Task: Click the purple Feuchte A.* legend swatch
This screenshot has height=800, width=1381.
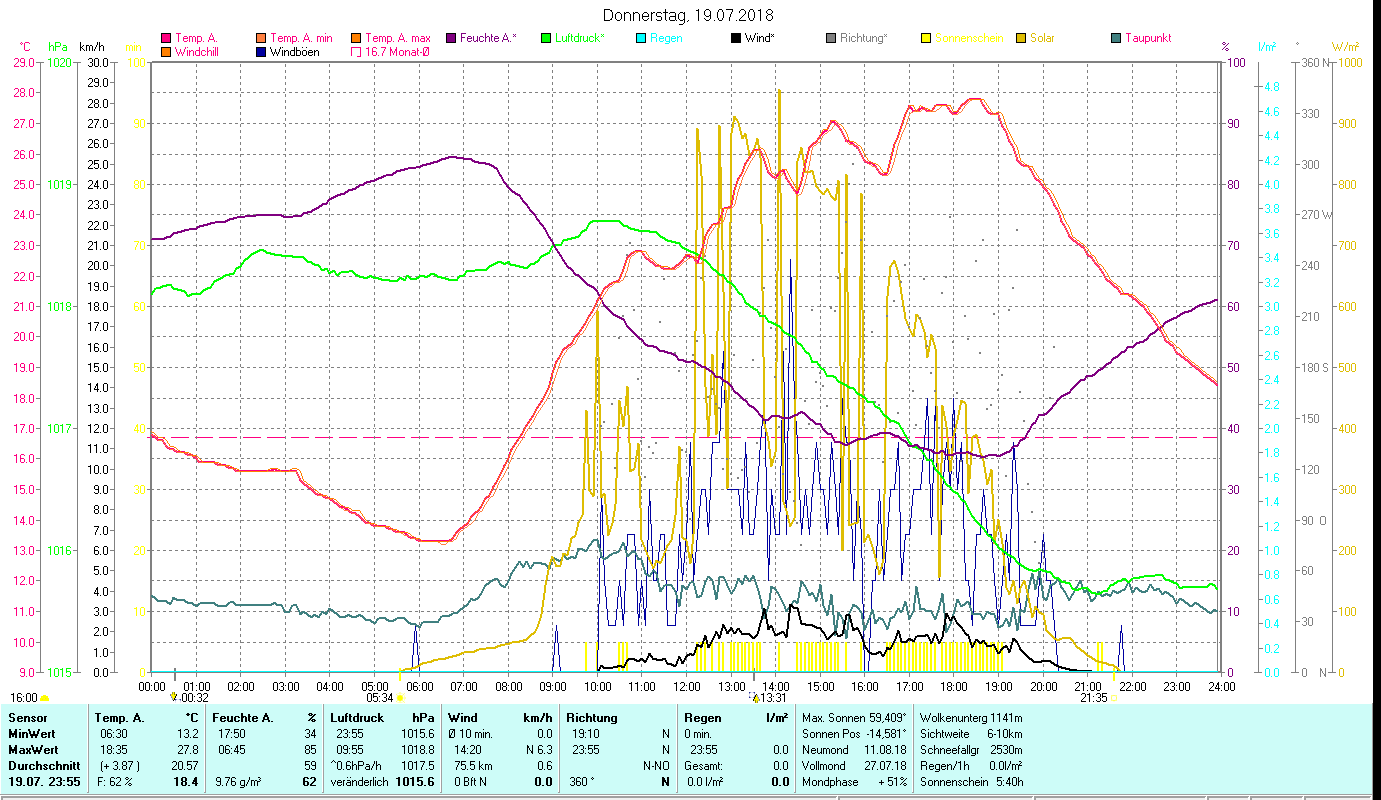Action: [450, 38]
